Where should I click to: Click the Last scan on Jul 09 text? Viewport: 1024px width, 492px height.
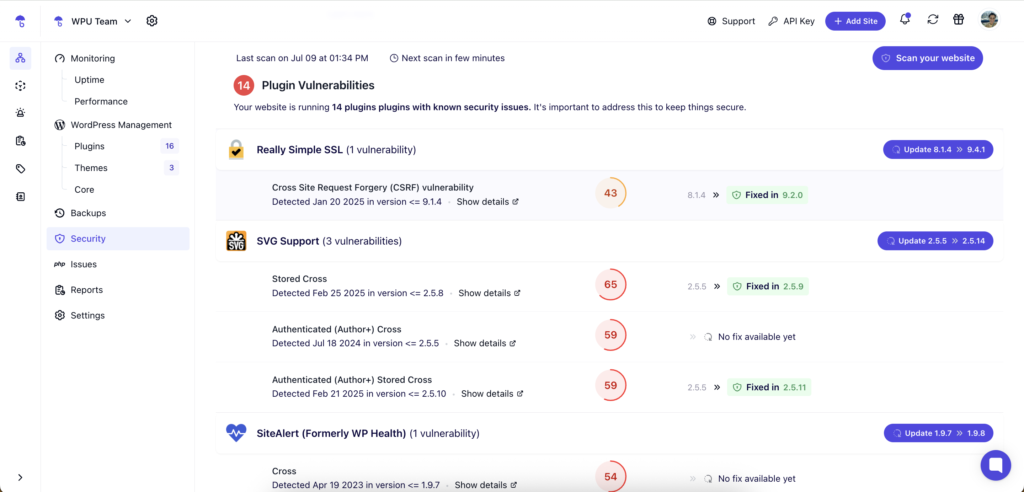pyautogui.click(x=302, y=58)
